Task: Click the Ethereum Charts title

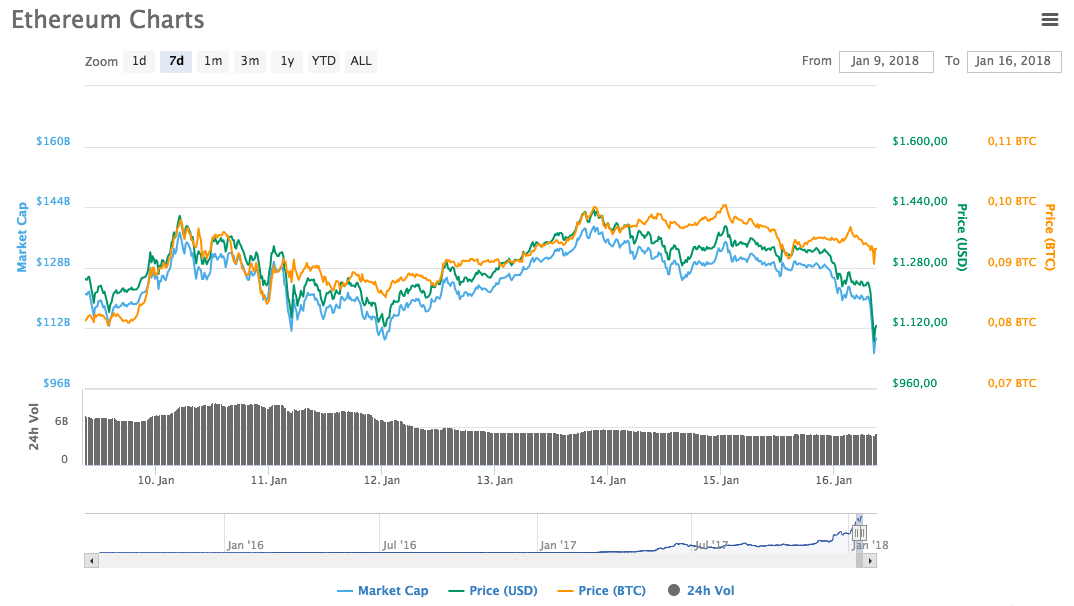Action: [x=108, y=20]
